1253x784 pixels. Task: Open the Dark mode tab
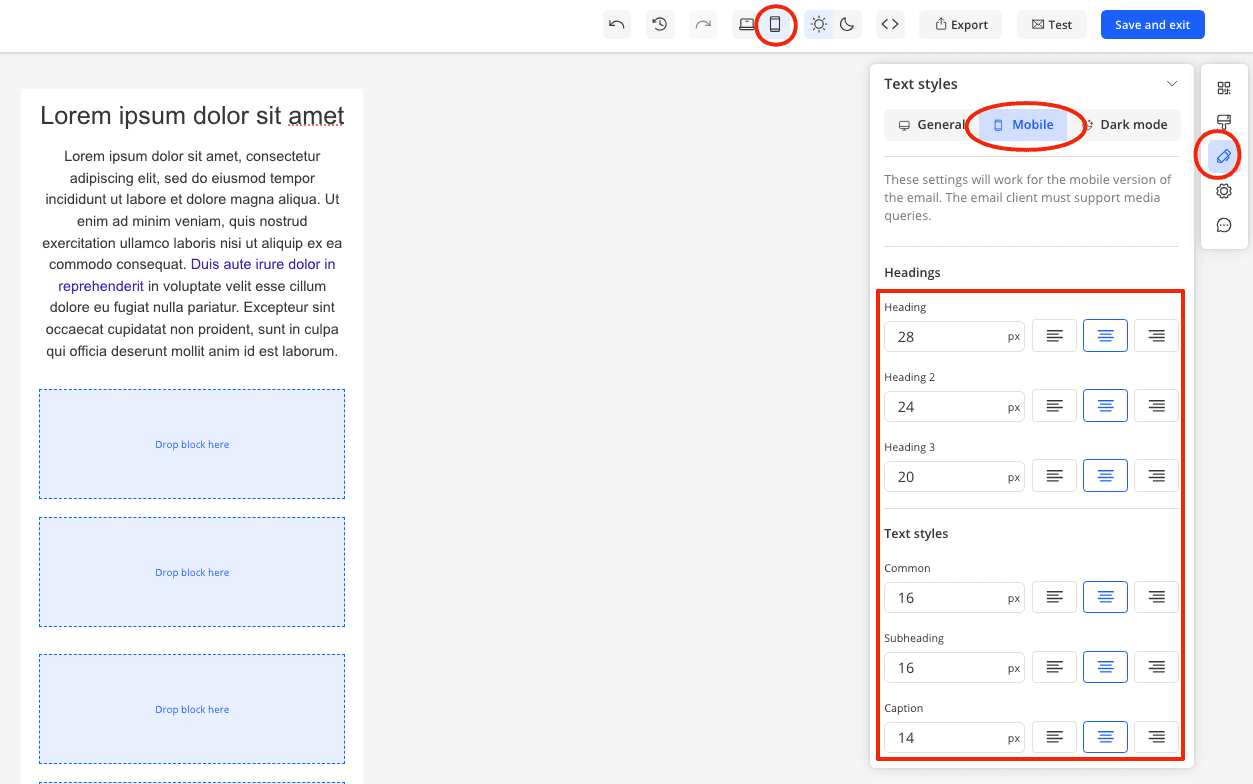pyautogui.click(x=1126, y=125)
